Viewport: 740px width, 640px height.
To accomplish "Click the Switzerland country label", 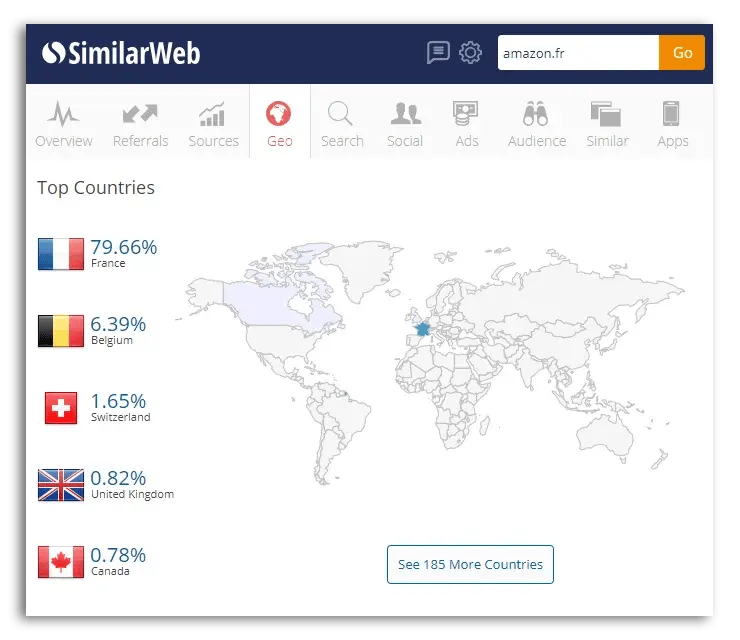I will 121,417.
